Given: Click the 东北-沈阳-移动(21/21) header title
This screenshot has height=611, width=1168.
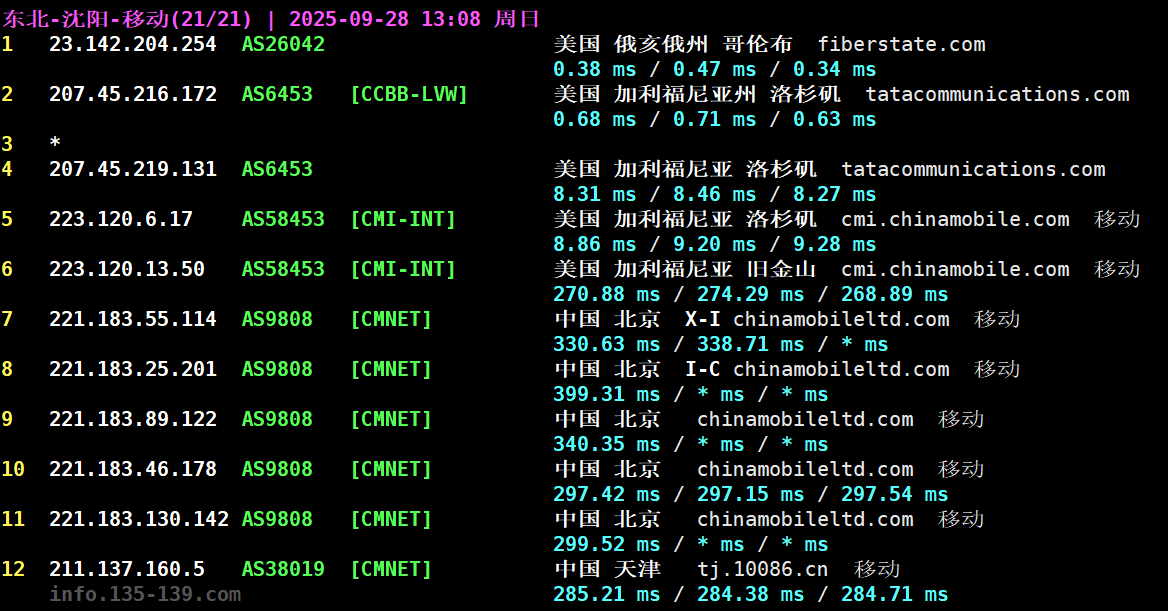Looking at the screenshot, I should (x=136, y=19).
